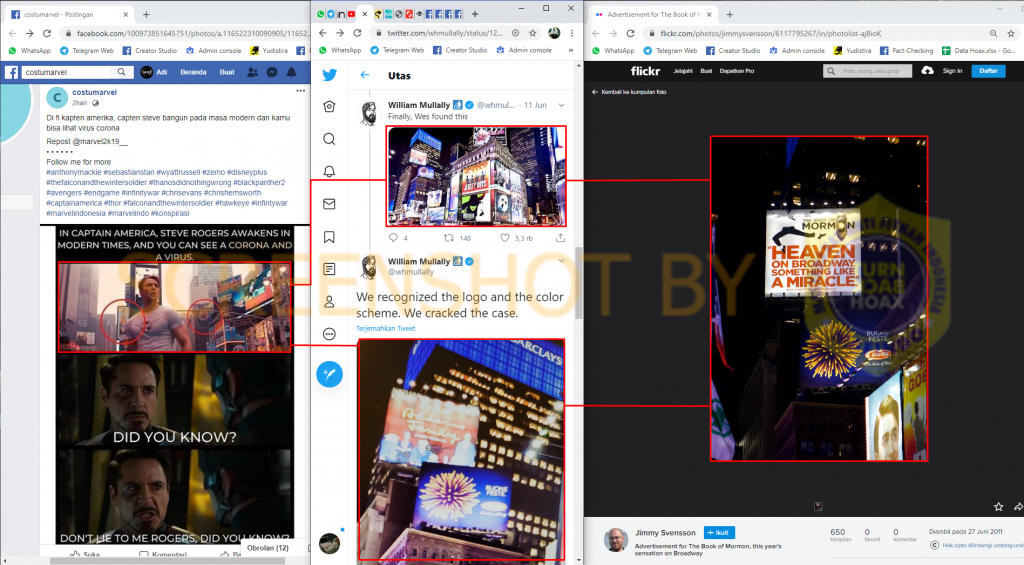Click Flickr address bar URL
Screen dimensions: 1024x565
[770, 33]
